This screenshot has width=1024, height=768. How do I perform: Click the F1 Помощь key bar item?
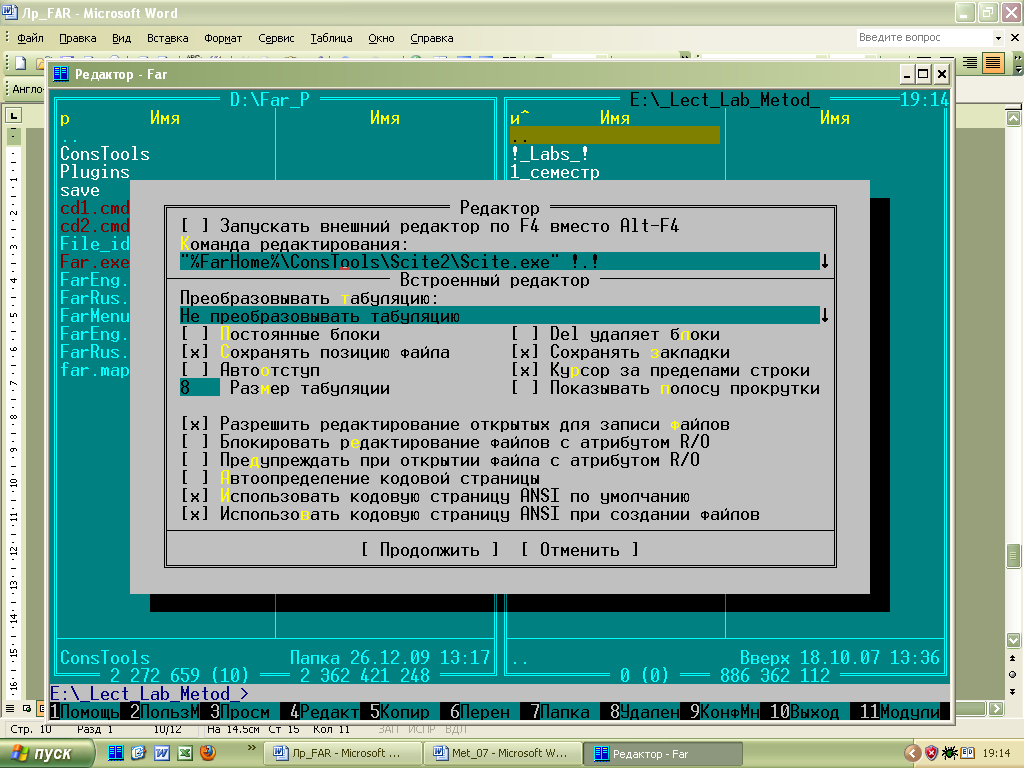click(x=85, y=711)
